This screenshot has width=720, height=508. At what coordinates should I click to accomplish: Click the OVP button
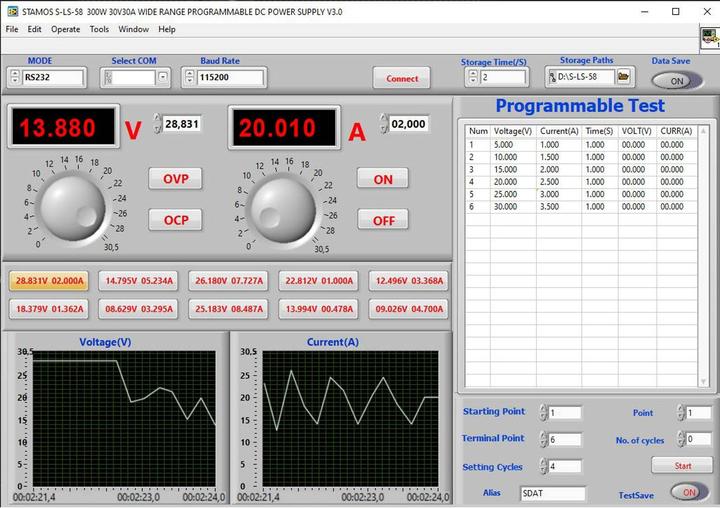tap(176, 179)
